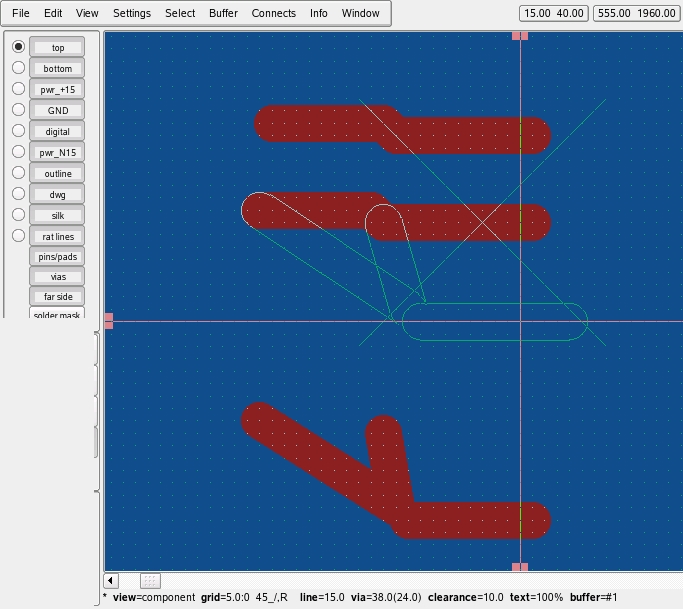The image size is (683, 609).
Task: Toggle the pins/pads visibility button
Action: click(x=58, y=257)
